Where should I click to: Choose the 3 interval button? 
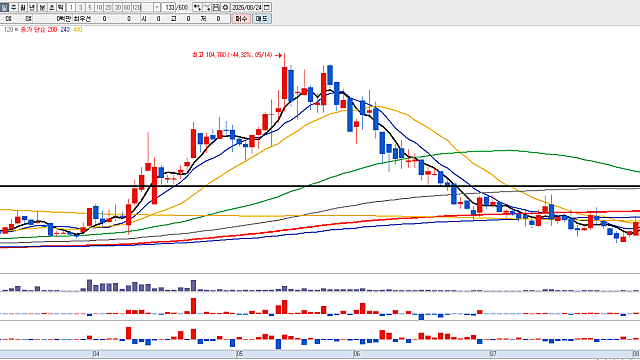tap(80, 7)
